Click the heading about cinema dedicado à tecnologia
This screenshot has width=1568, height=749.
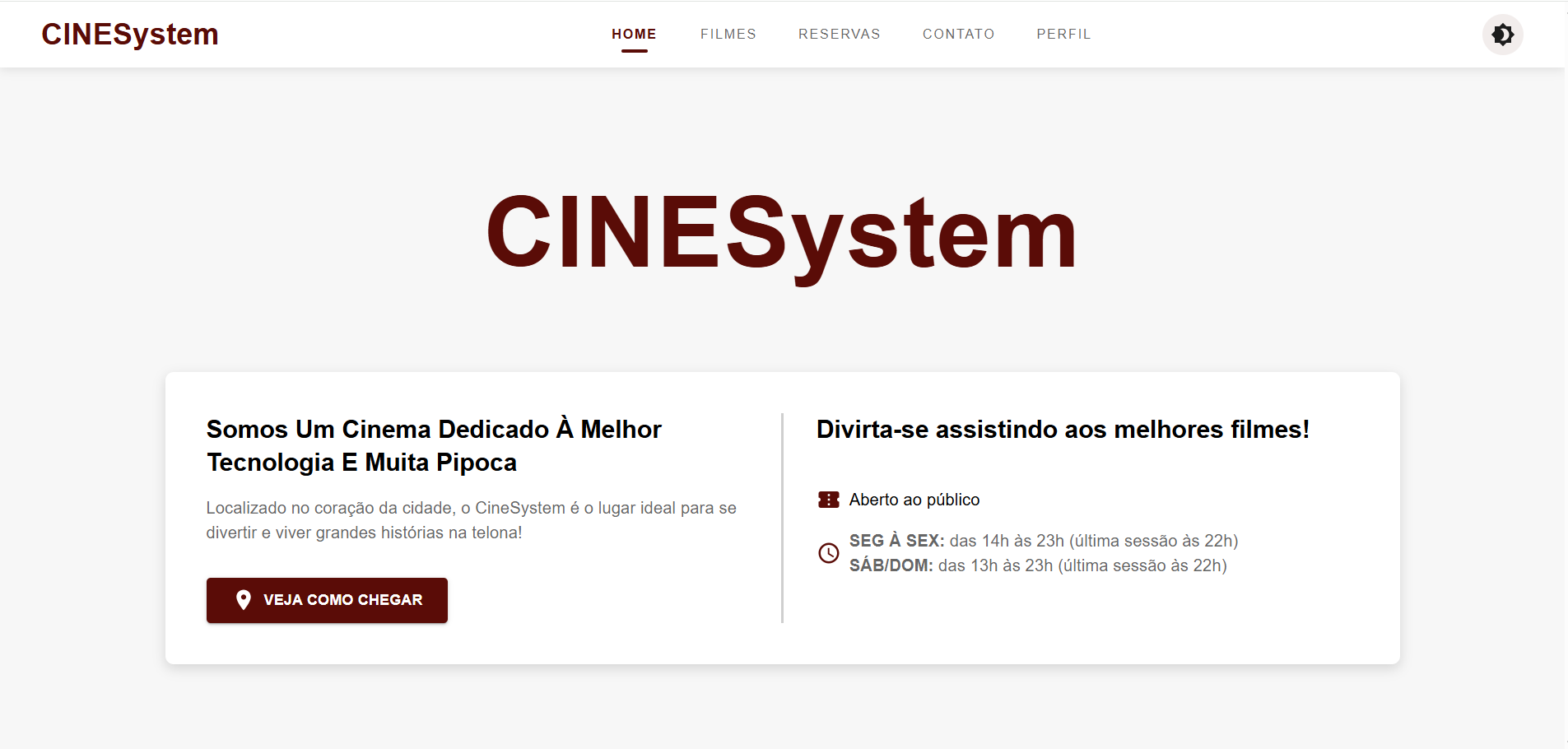coord(434,444)
